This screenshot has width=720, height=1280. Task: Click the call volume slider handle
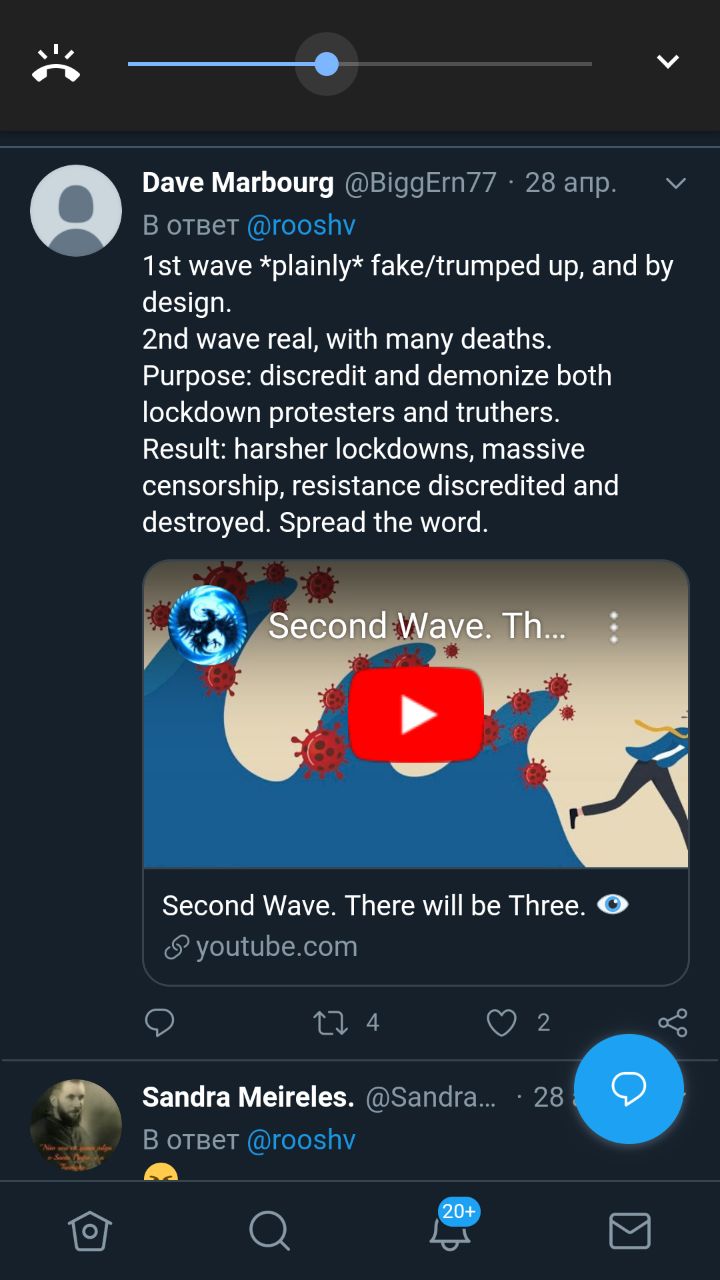coord(327,64)
